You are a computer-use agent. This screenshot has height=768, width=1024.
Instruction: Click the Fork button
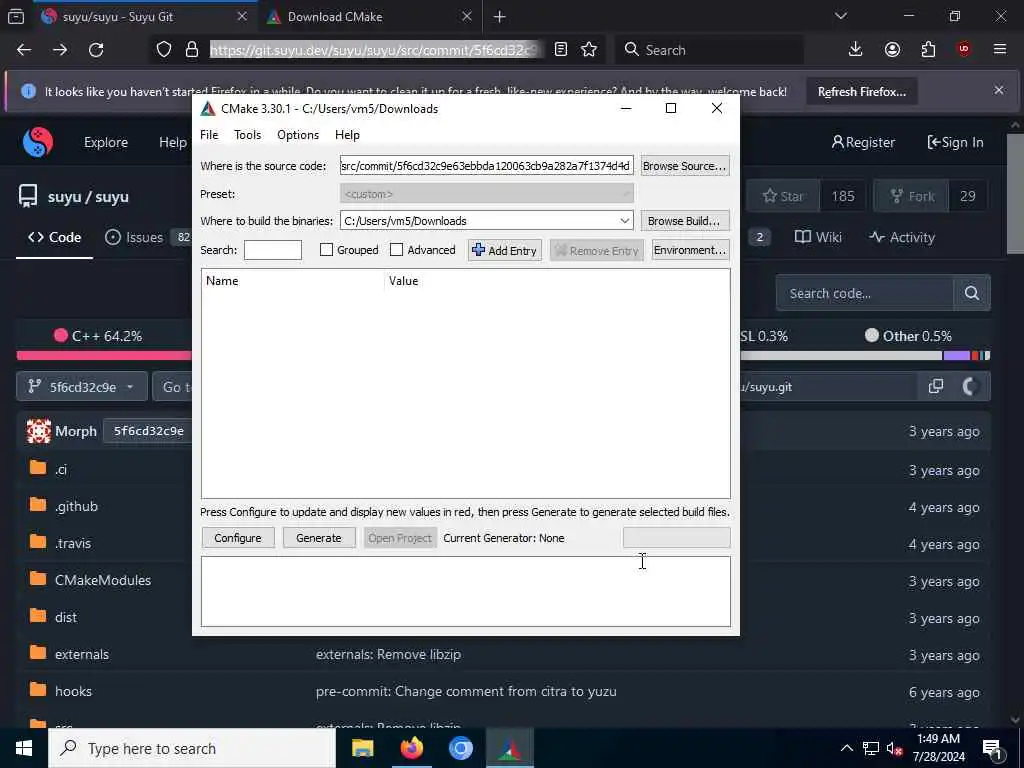point(912,196)
